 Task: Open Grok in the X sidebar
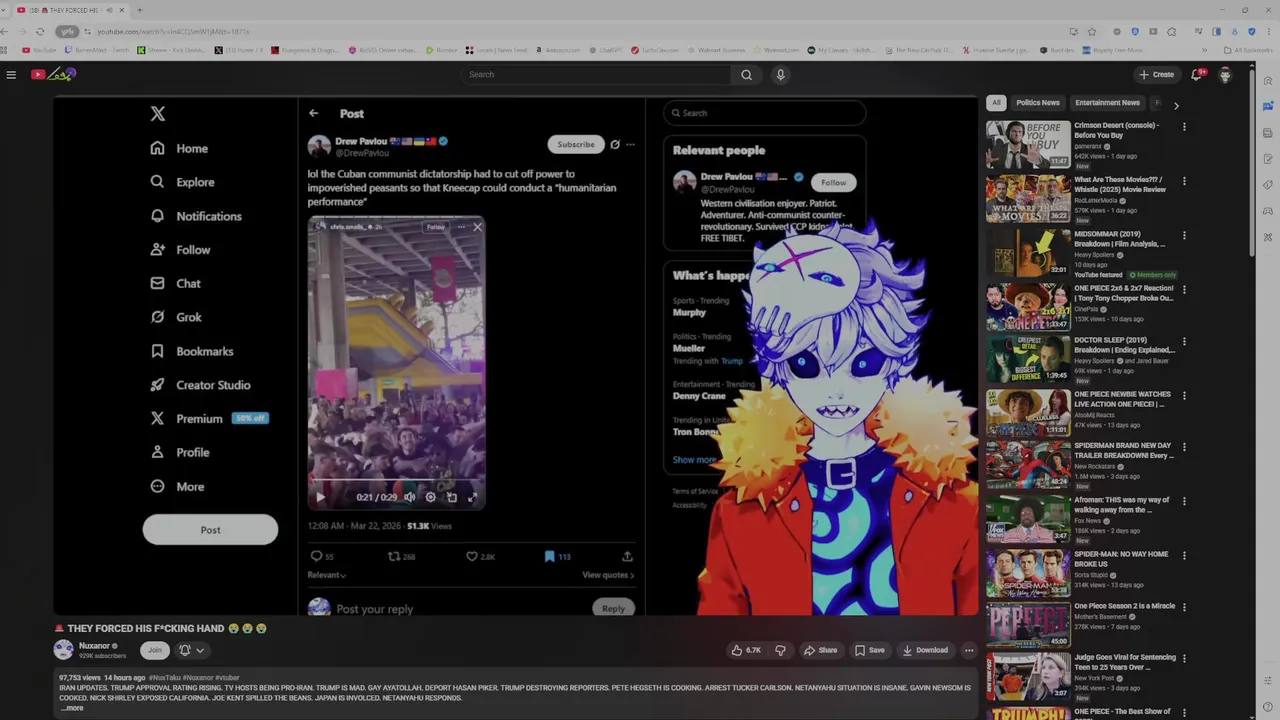pos(176,317)
